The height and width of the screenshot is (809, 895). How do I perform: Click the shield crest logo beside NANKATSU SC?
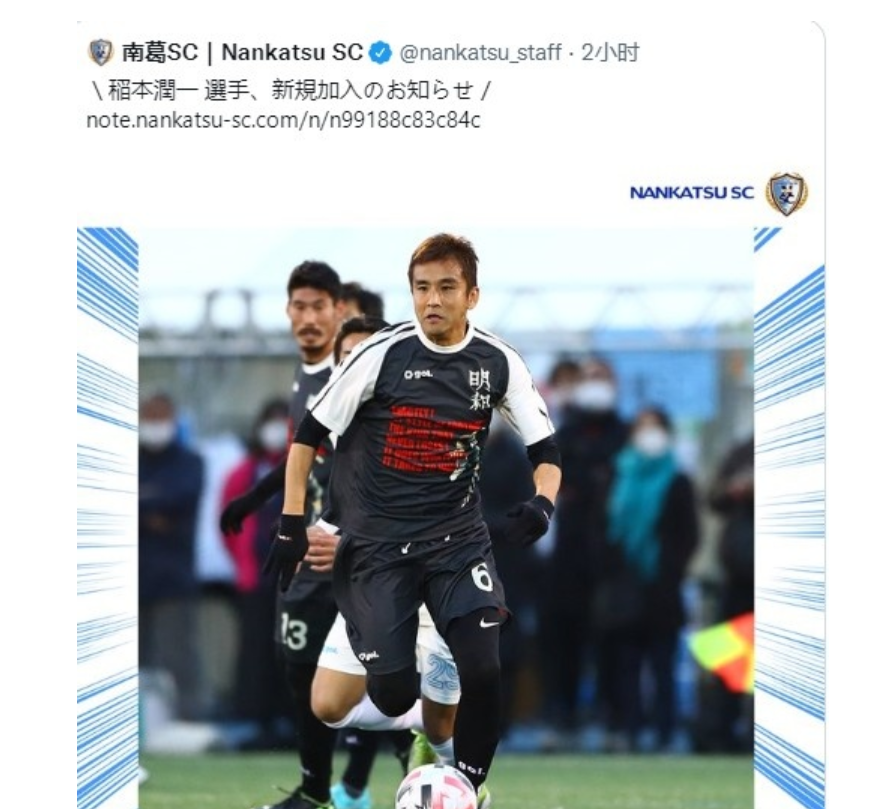[787, 194]
